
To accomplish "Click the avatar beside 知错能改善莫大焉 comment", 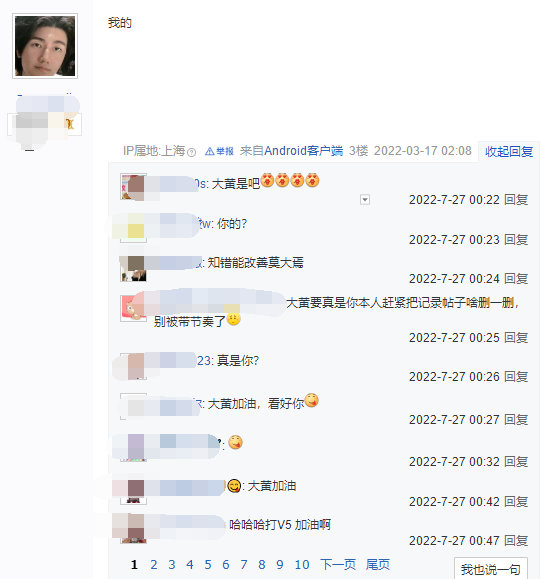I will [133, 268].
